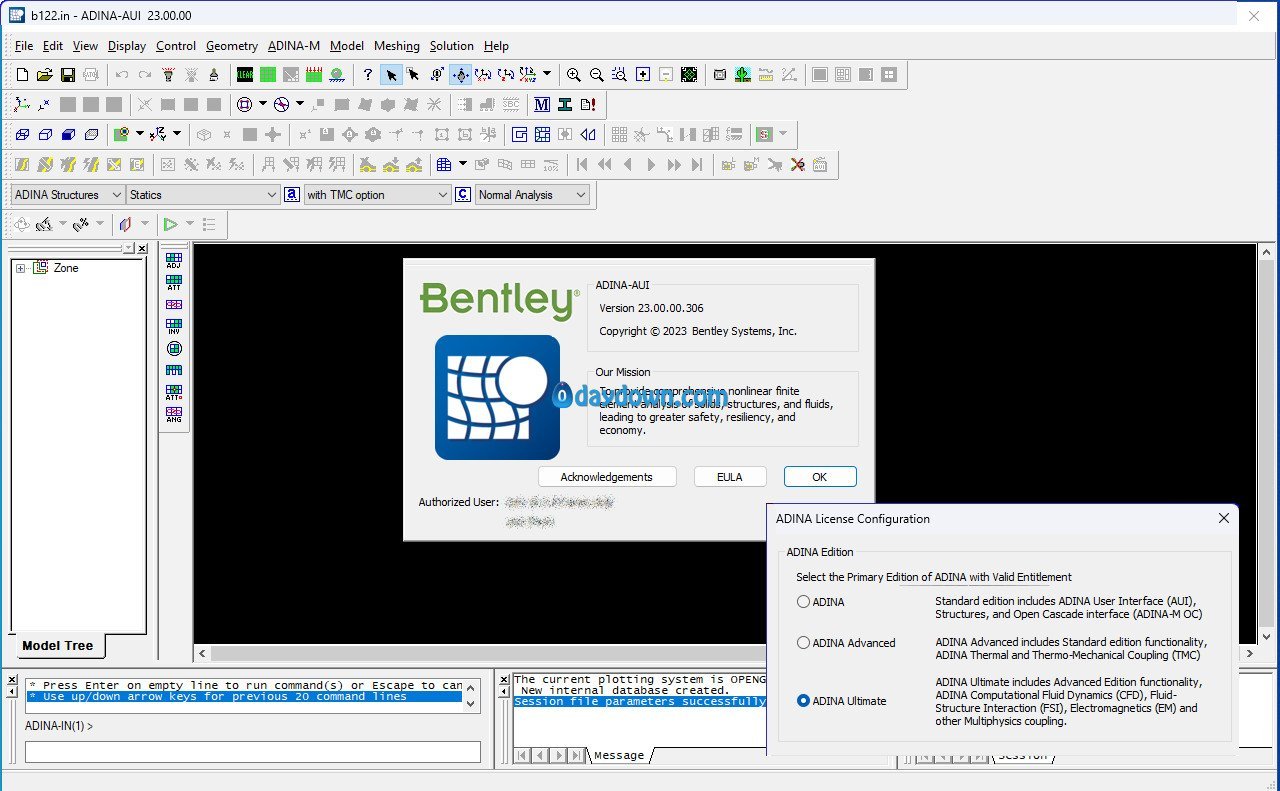The width and height of the screenshot is (1280, 791).
Task: Click the Zoom in magnifier icon
Action: (x=574, y=75)
